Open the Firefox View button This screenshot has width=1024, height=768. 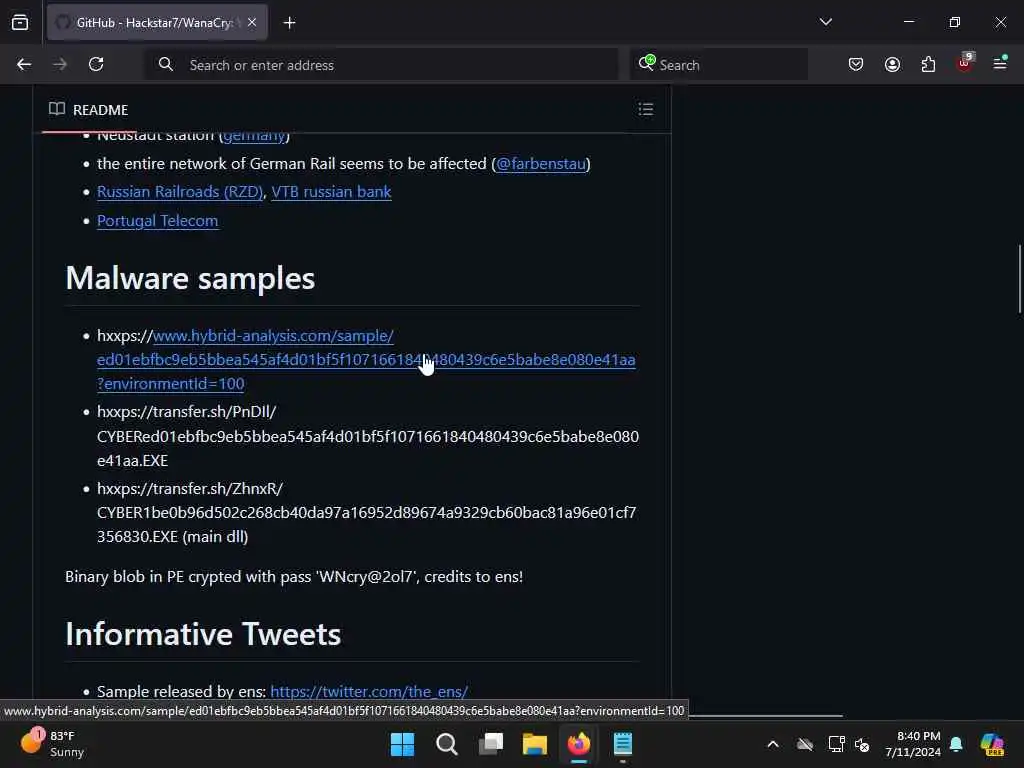click(20, 23)
